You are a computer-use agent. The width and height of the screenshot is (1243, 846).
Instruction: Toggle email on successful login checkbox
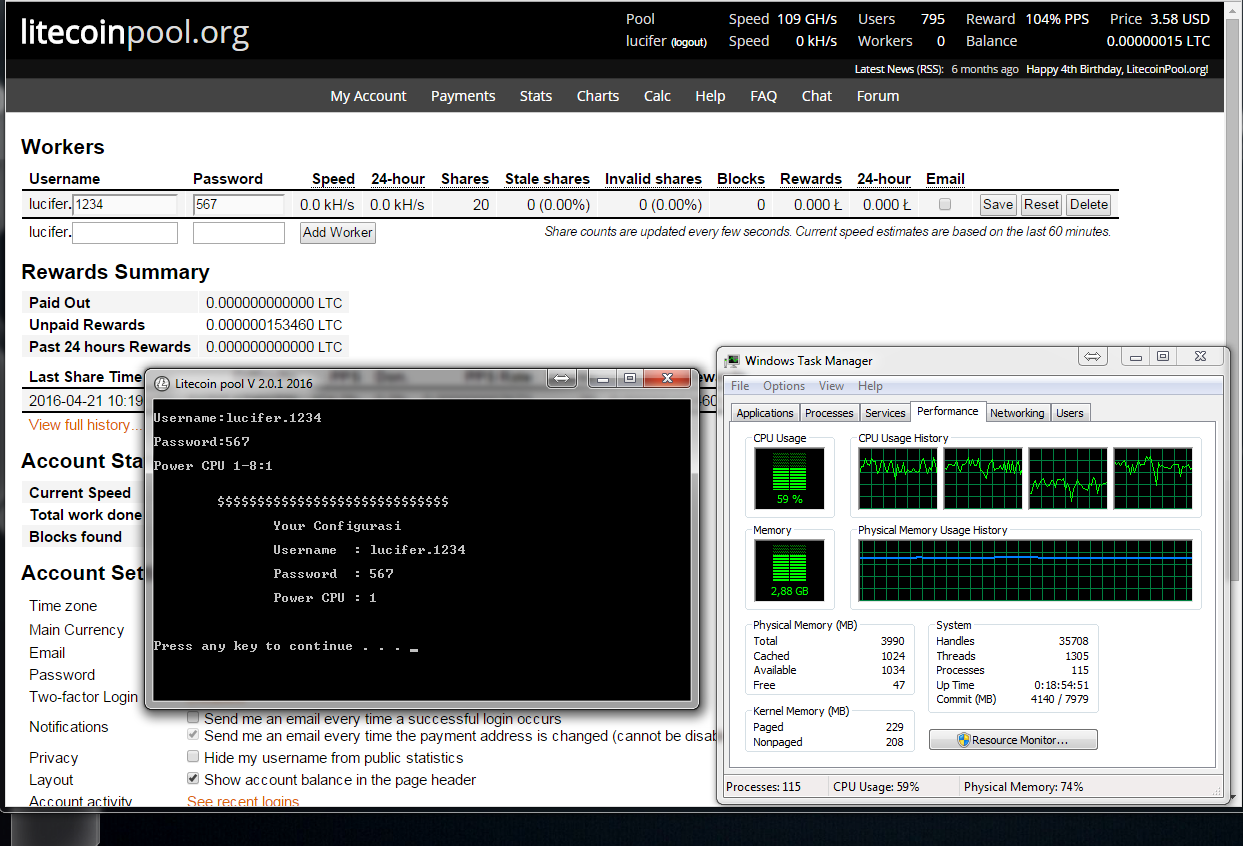[194, 717]
